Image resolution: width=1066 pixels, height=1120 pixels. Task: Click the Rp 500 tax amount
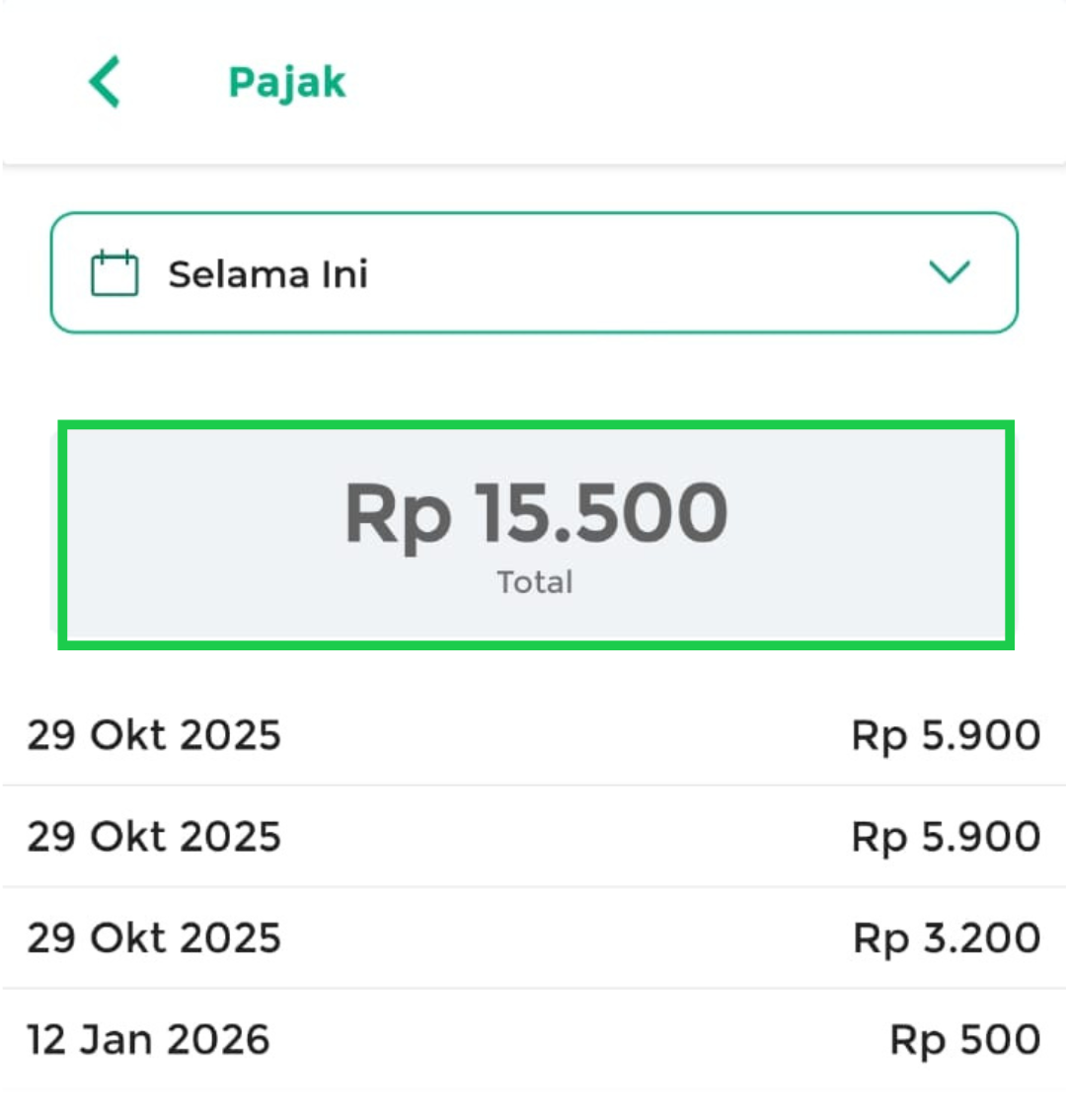tap(964, 1040)
